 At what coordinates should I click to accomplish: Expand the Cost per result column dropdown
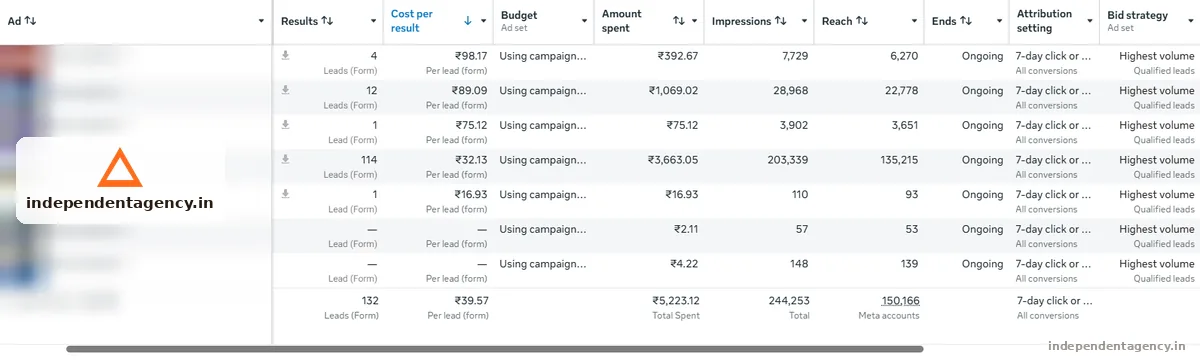point(483,21)
